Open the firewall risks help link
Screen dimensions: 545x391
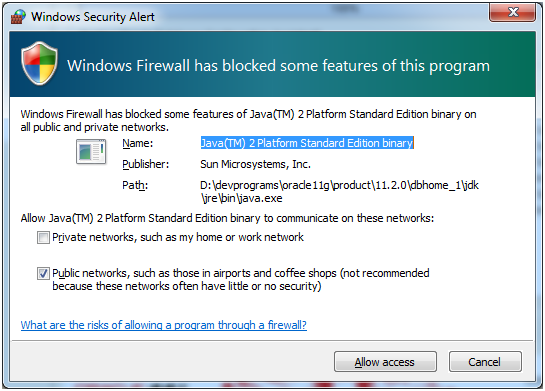(164, 325)
